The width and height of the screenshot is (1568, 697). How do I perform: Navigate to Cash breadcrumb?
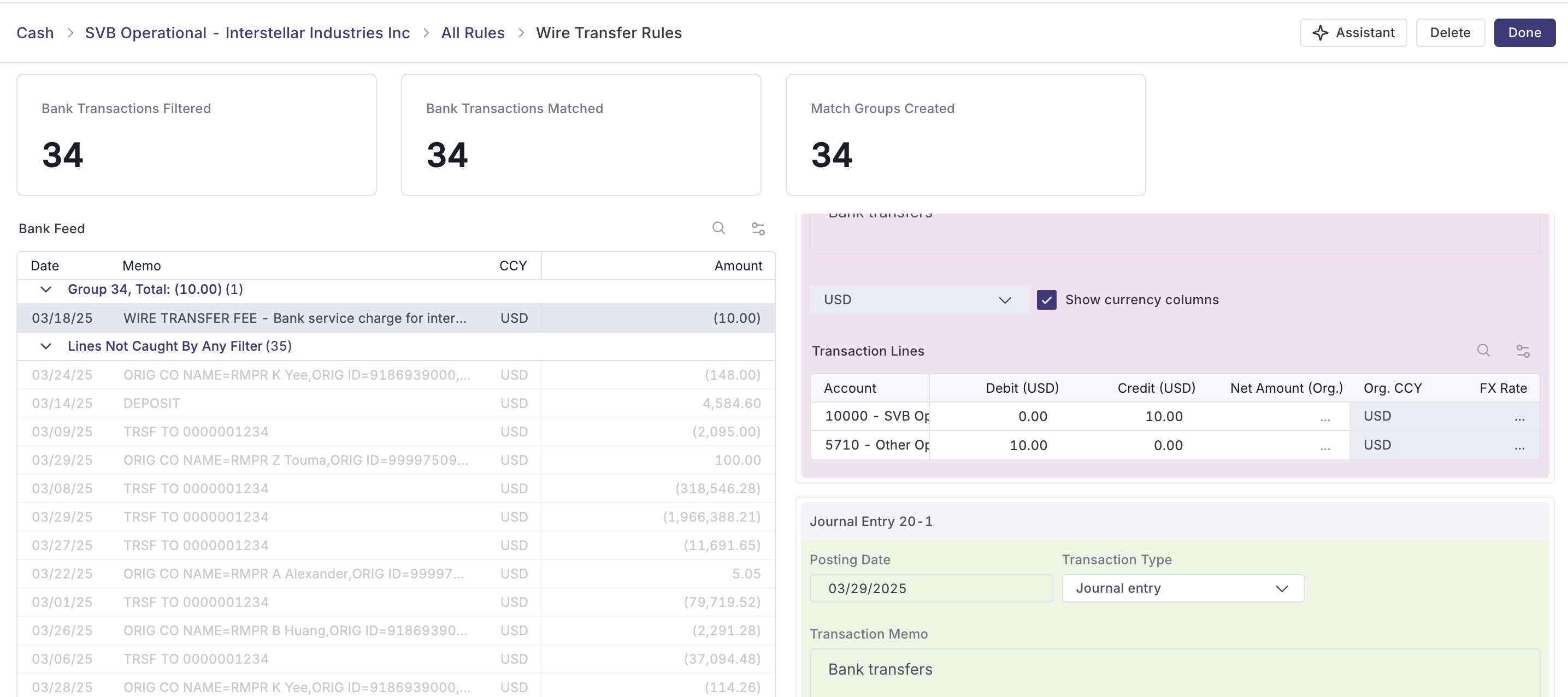[35, 33]
